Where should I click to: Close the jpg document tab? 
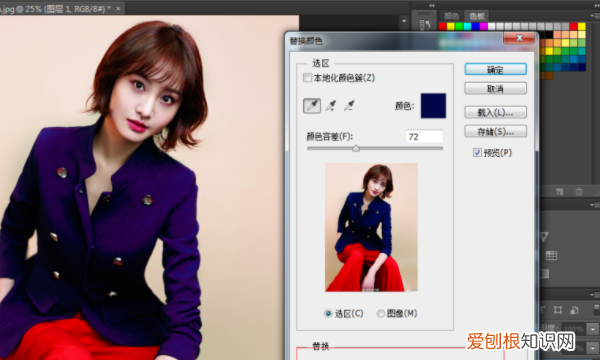[x=118, y=8]
